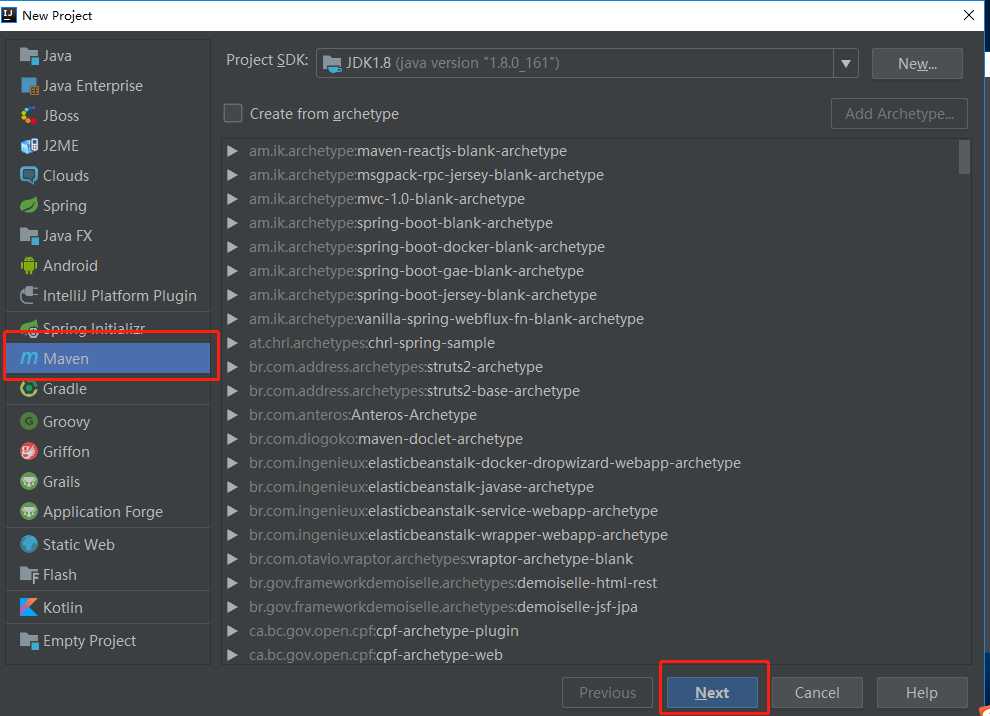The width and height of the screenshot is (990, 716).
Task: Open the Project SDK dropdown arrow
Action: point(845,63)
